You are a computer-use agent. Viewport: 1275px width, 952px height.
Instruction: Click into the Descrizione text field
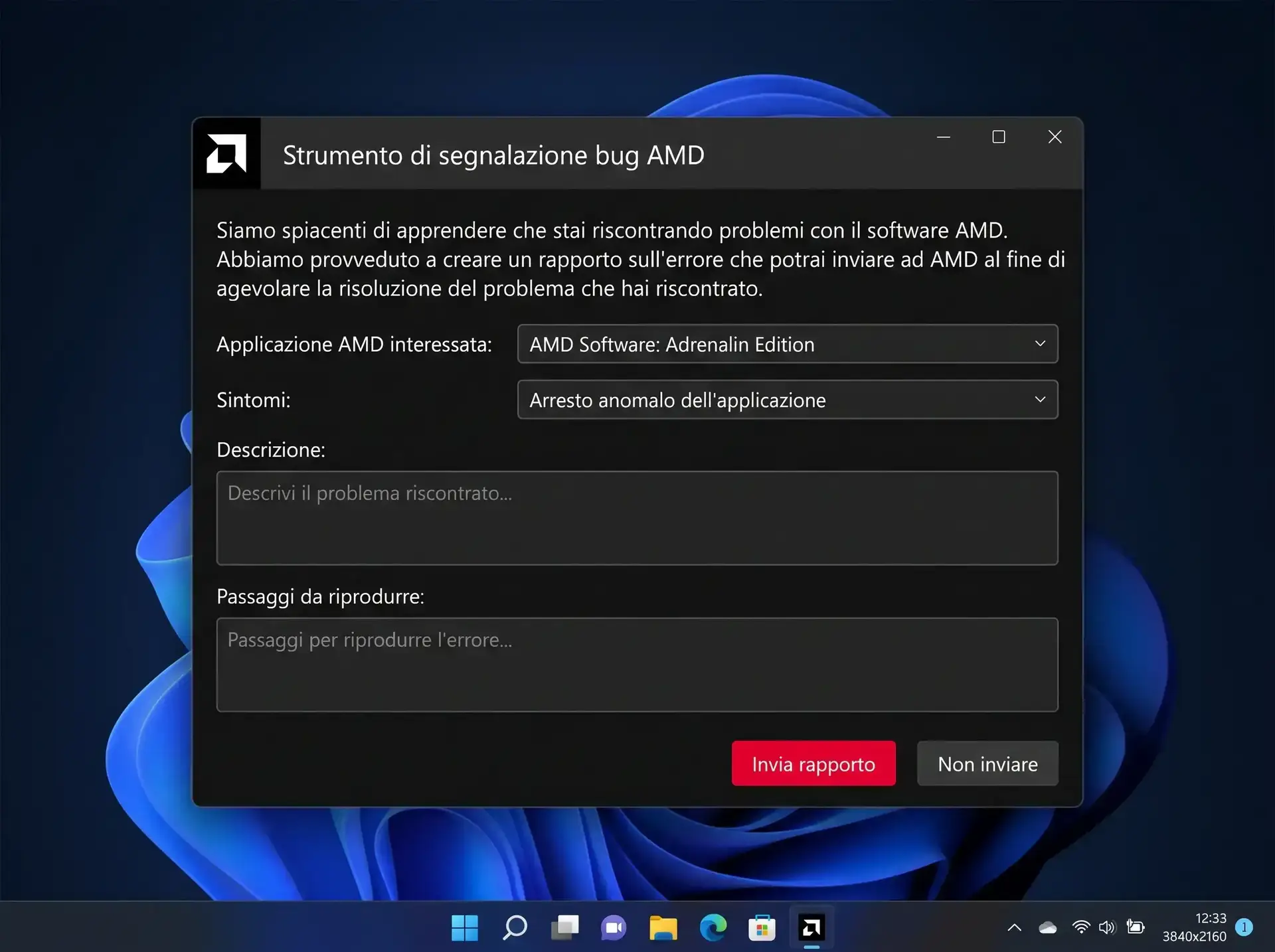pyautogui.click(x=637, y=518)
